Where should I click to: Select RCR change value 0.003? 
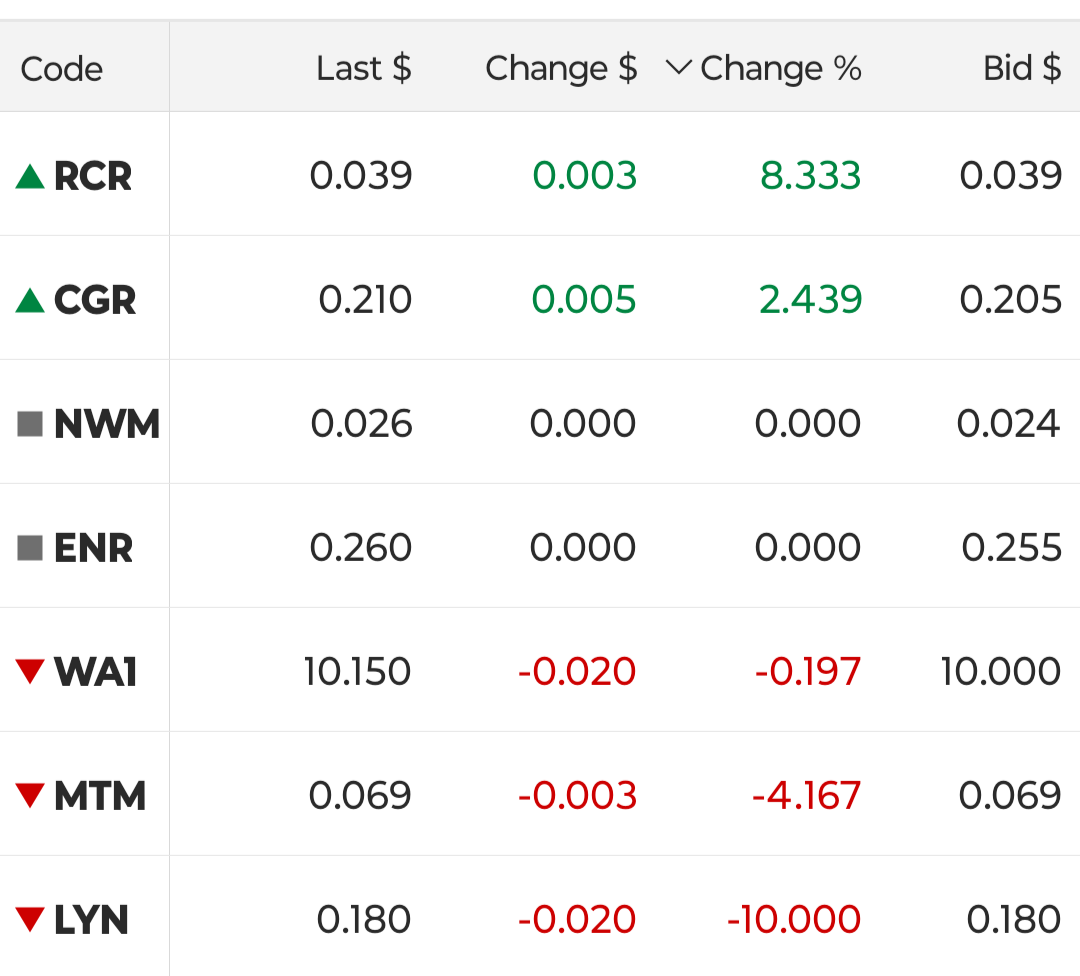[585, 176]
